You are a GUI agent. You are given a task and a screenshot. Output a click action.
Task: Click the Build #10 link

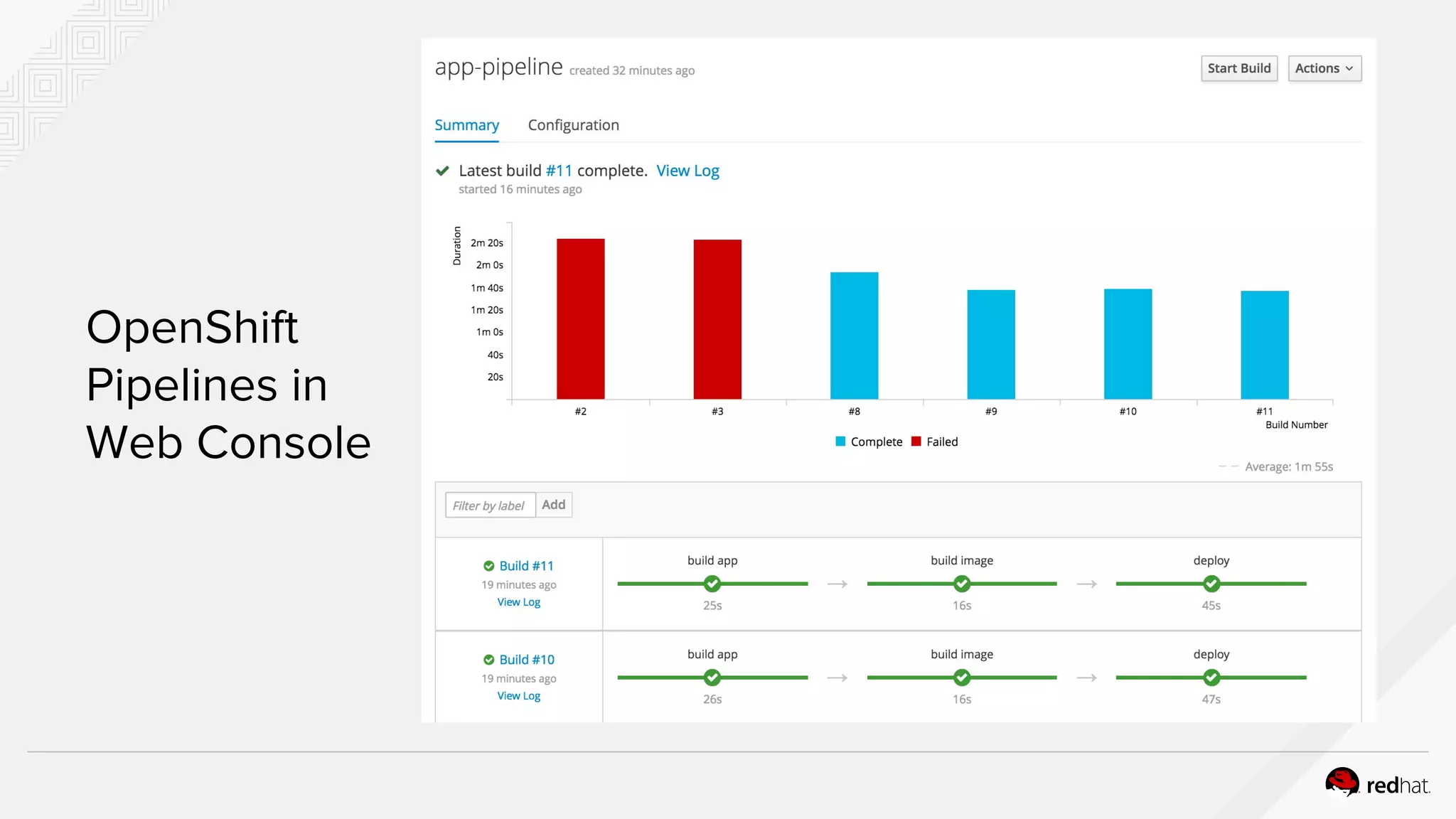point(526,660)
